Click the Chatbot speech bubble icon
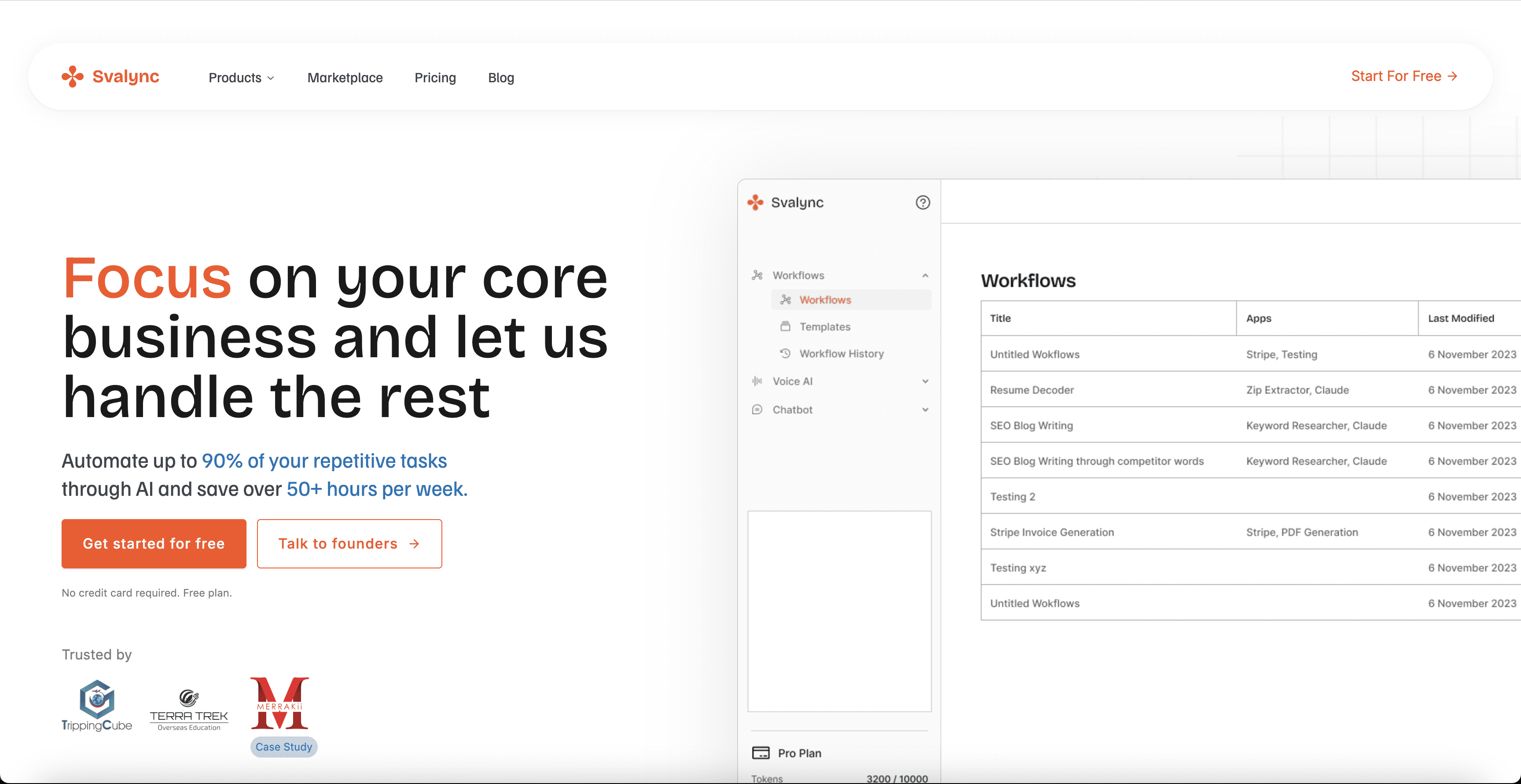1521x784 pixels. pos(757,409)
